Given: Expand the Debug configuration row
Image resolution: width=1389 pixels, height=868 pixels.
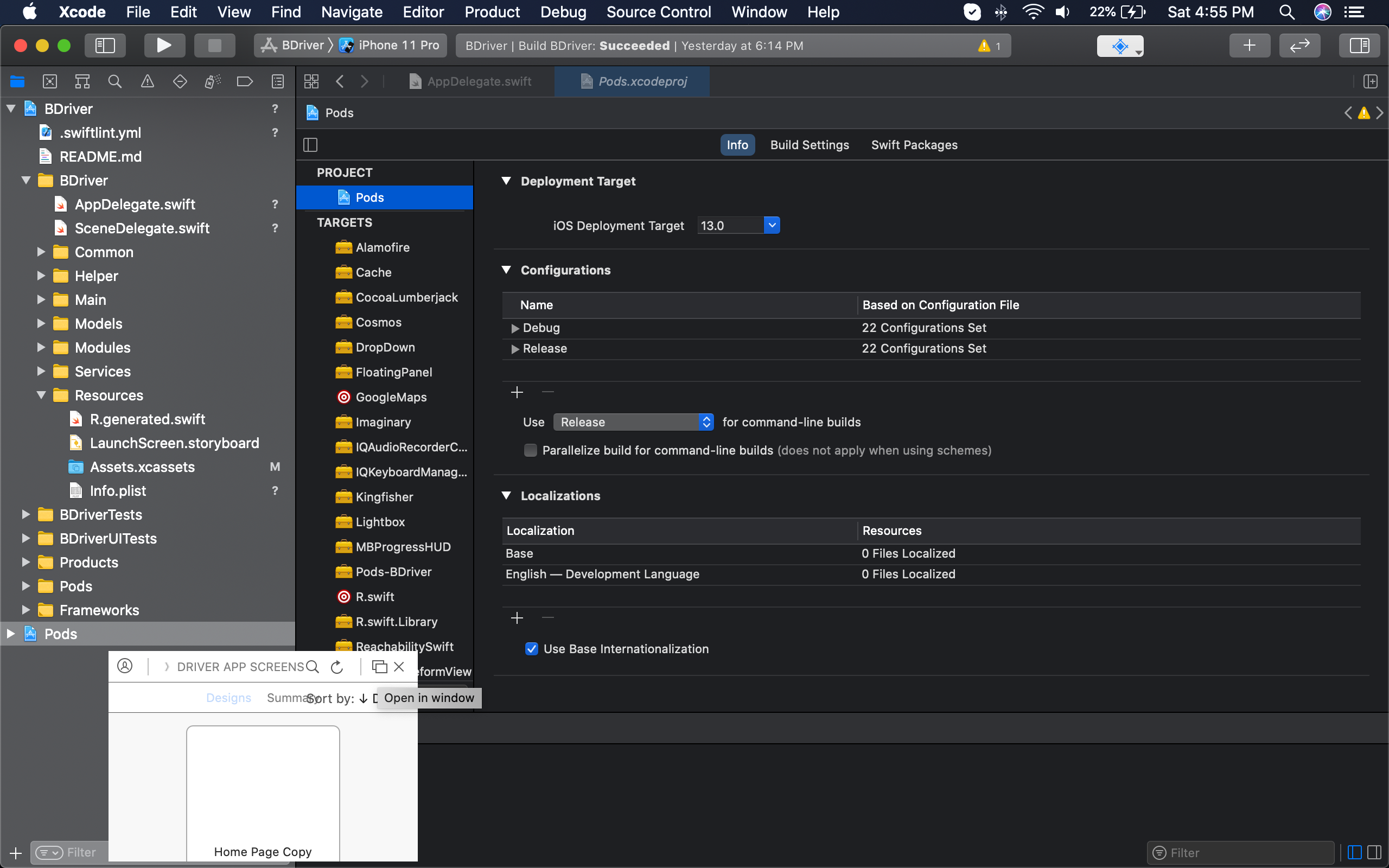Looking at the screenshot, I should 515,328.
